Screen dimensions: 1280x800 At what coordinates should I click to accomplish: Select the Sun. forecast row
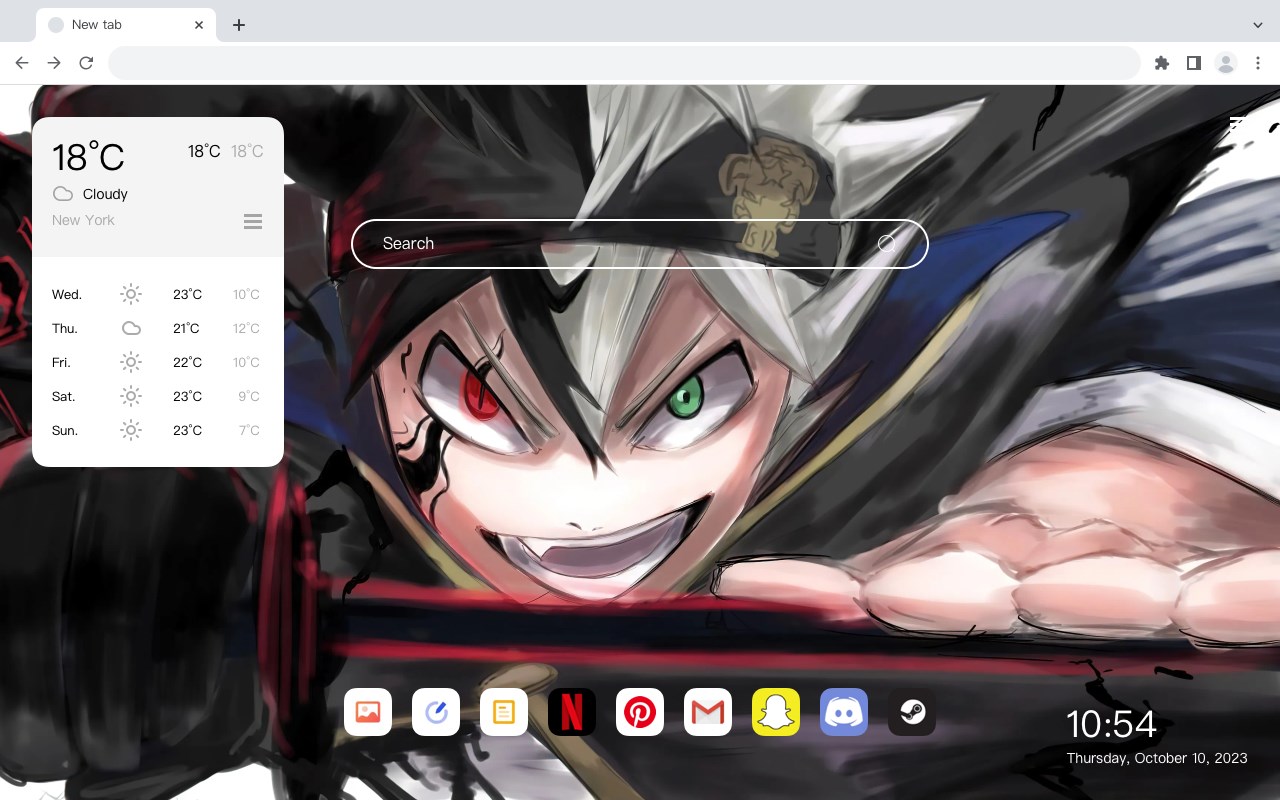tap(158, 430)
